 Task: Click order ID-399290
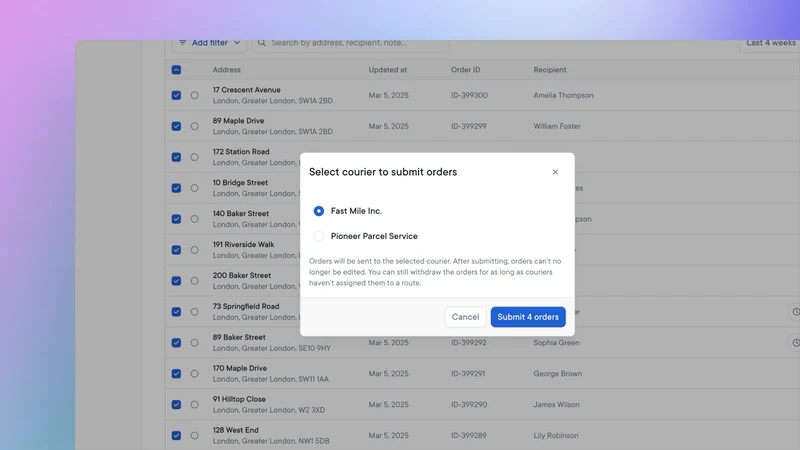[469, 405]
